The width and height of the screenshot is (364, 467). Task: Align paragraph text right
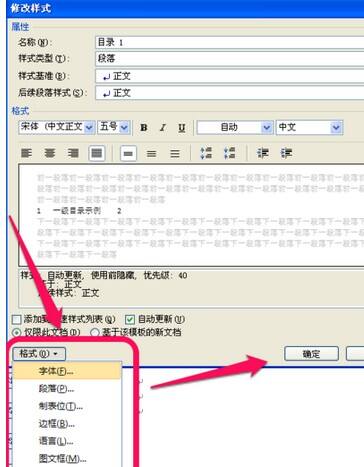point(73,153)
